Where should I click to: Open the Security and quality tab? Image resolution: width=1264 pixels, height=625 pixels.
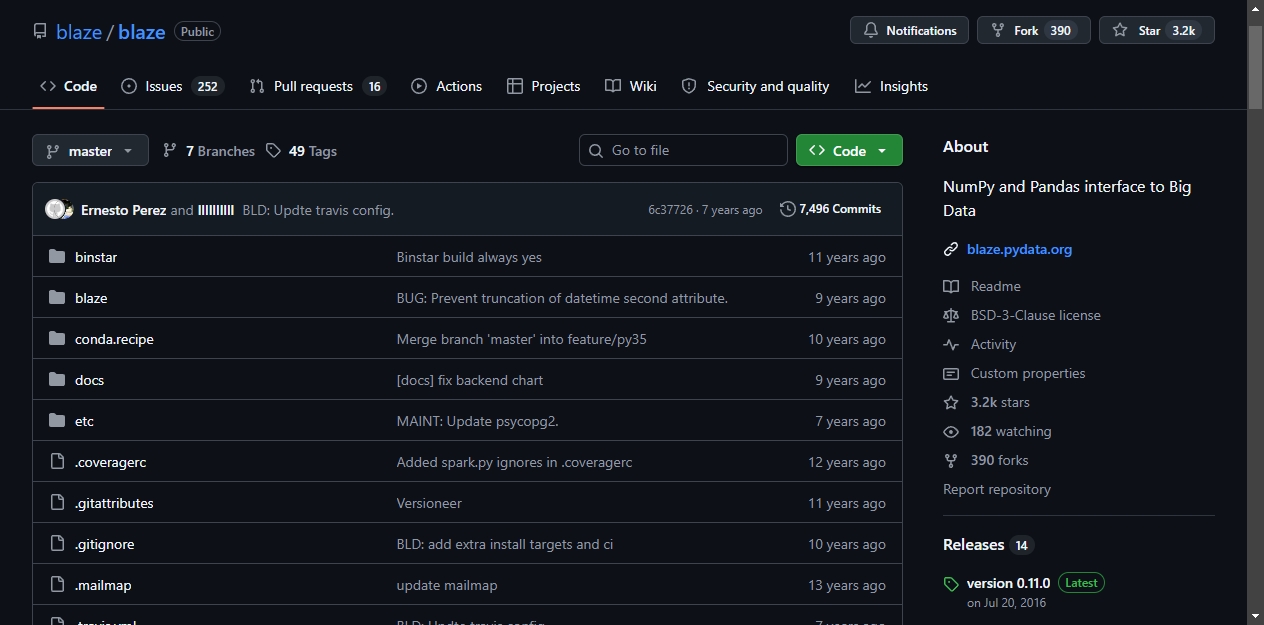coord(755,86)
